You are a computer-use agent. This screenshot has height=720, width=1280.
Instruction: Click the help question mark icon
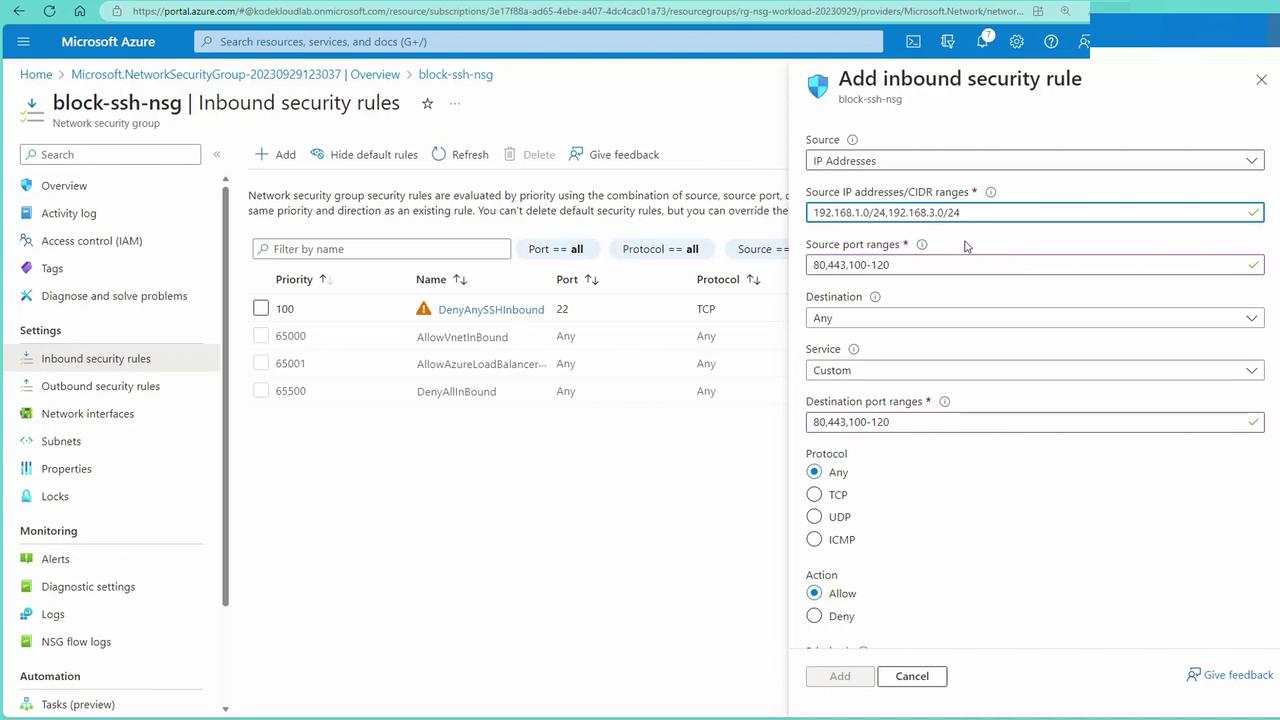coord(1051,42)
